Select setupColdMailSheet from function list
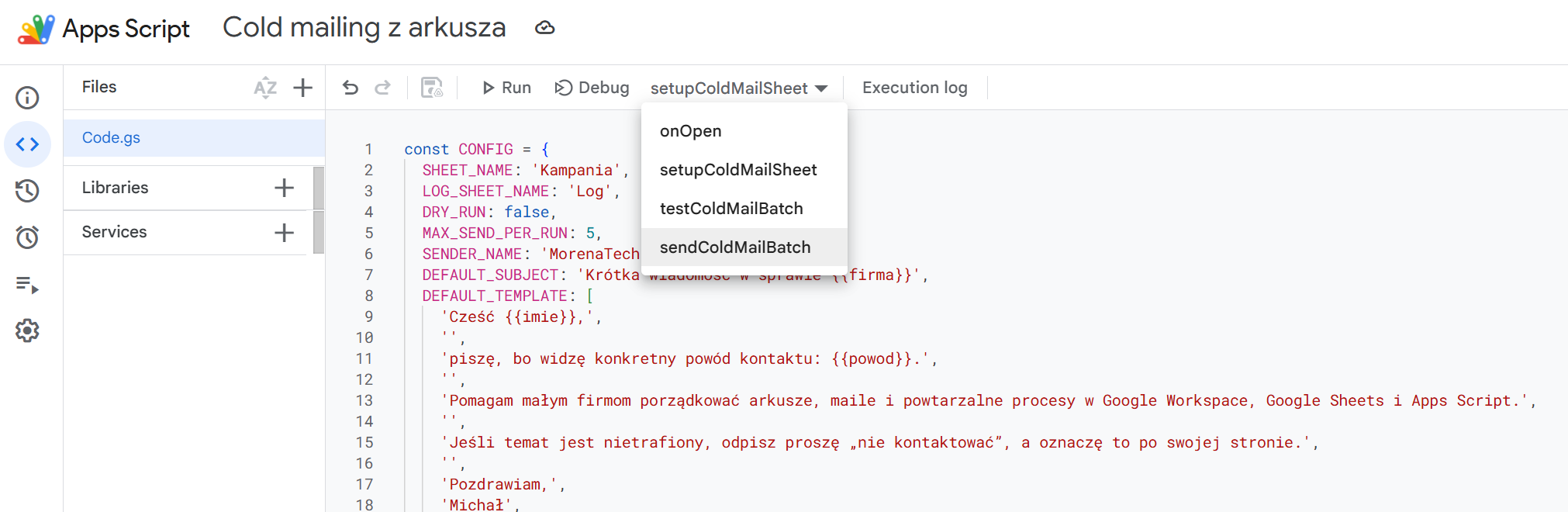The image size is (1568, 512). pos(744,170)
